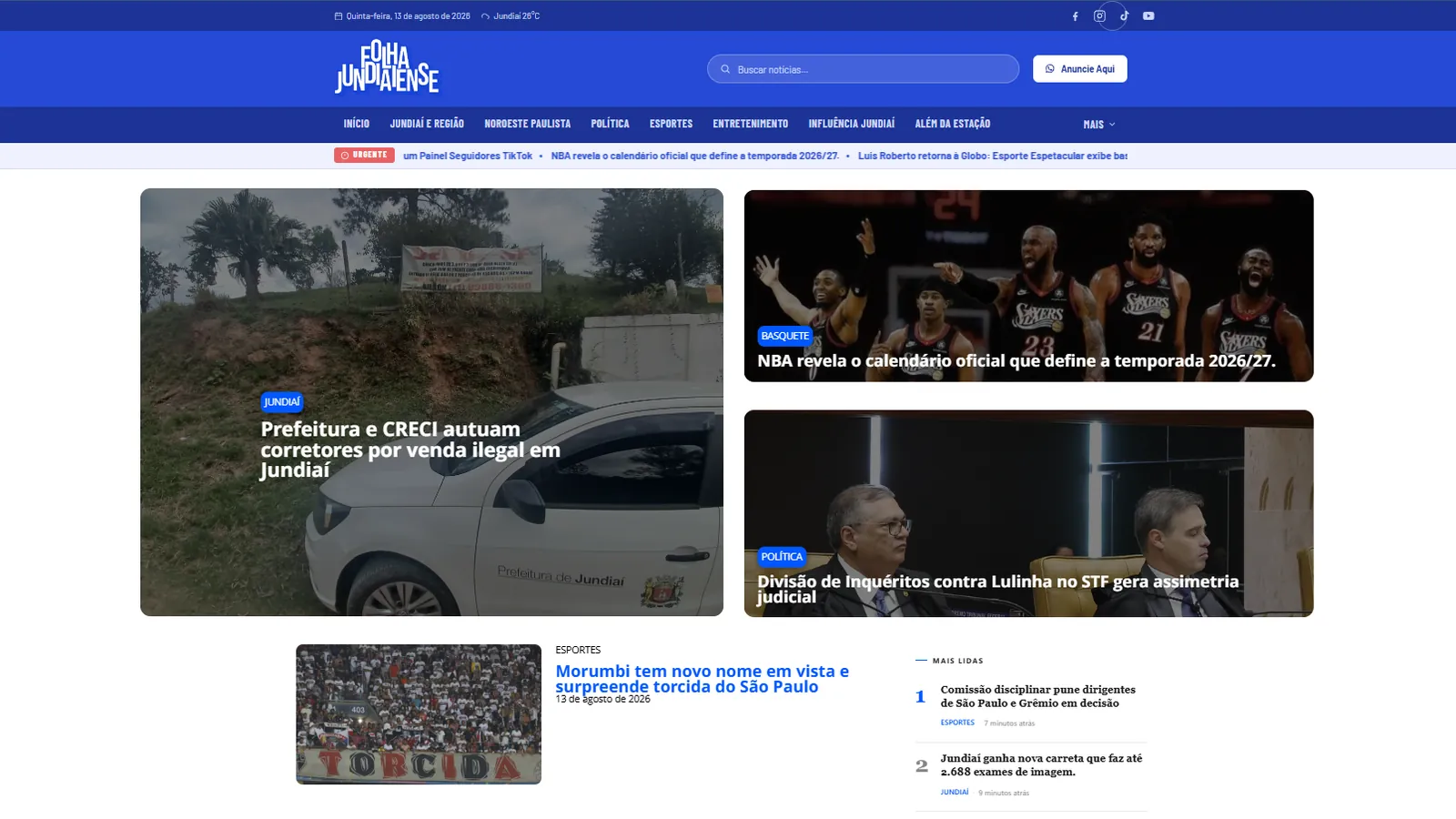This screenshot has height=819, width=1456.
Task: Click 7 minutos atrás timestamp
Action: [1009, 724]
